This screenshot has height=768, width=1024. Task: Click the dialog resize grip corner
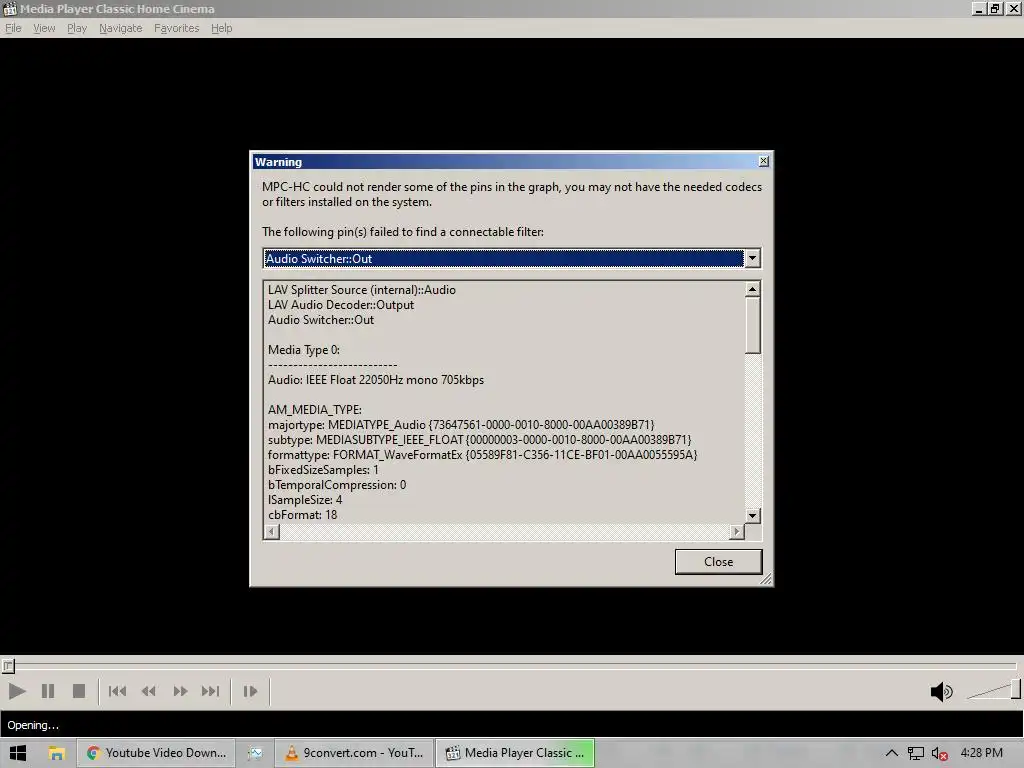coord(766,579)
